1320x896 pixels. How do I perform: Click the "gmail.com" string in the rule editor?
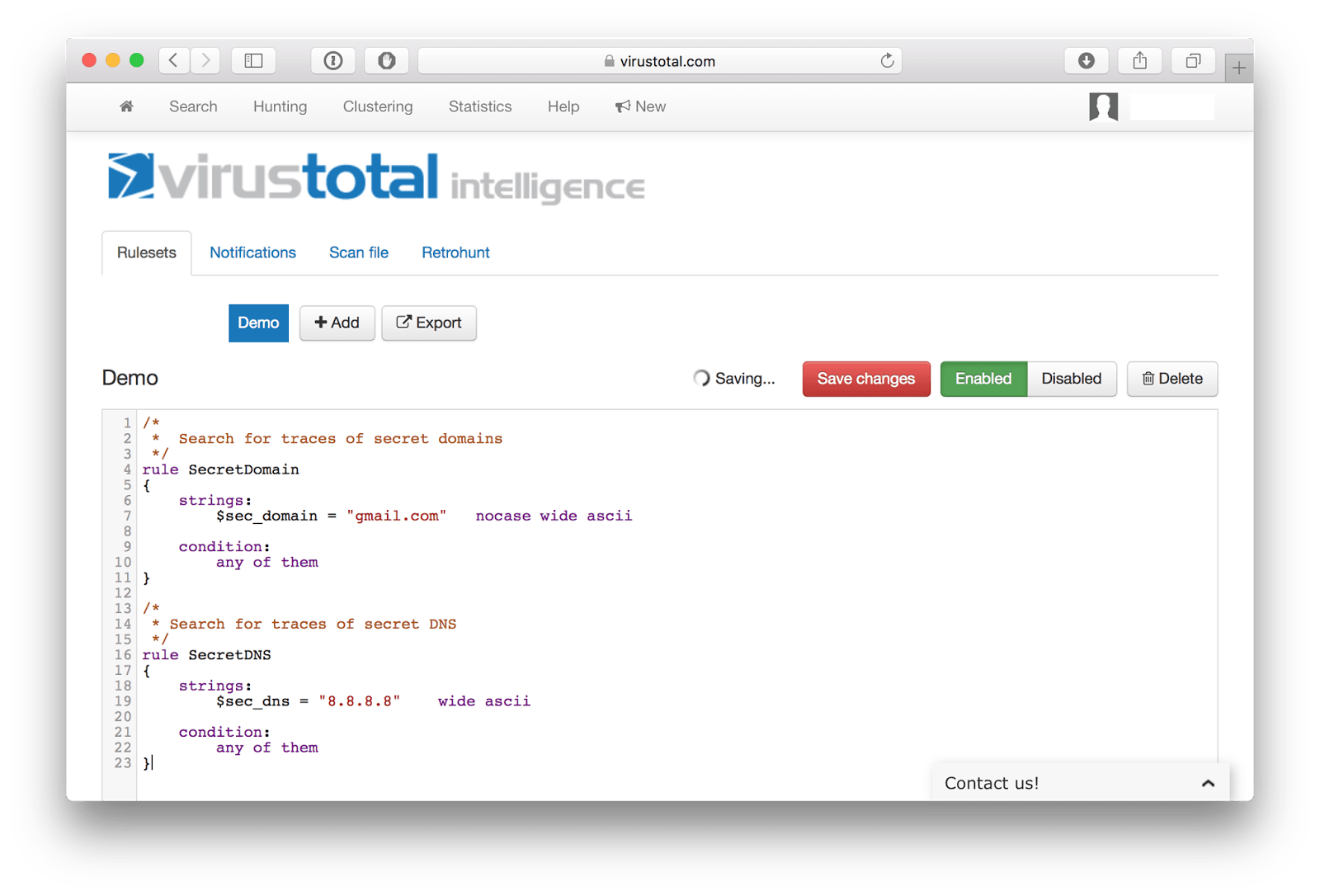click(397, 516)
